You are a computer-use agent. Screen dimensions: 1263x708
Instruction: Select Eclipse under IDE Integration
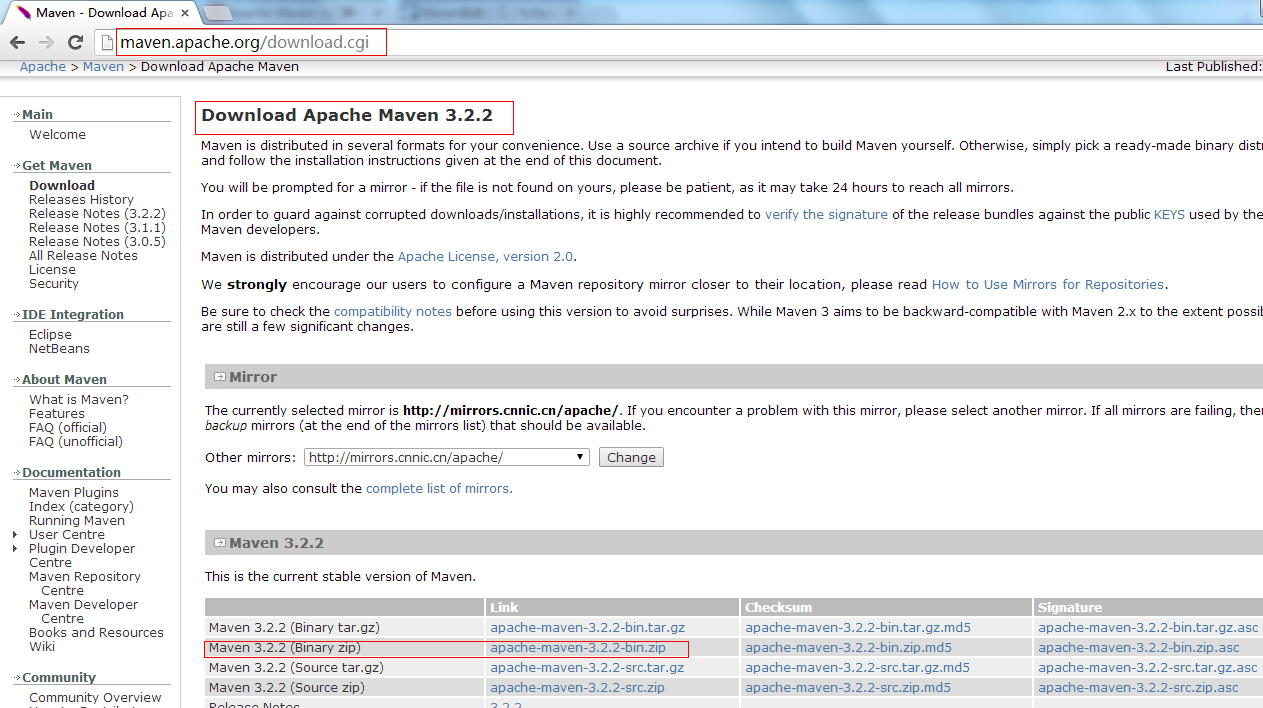click(x=50, y=335)
